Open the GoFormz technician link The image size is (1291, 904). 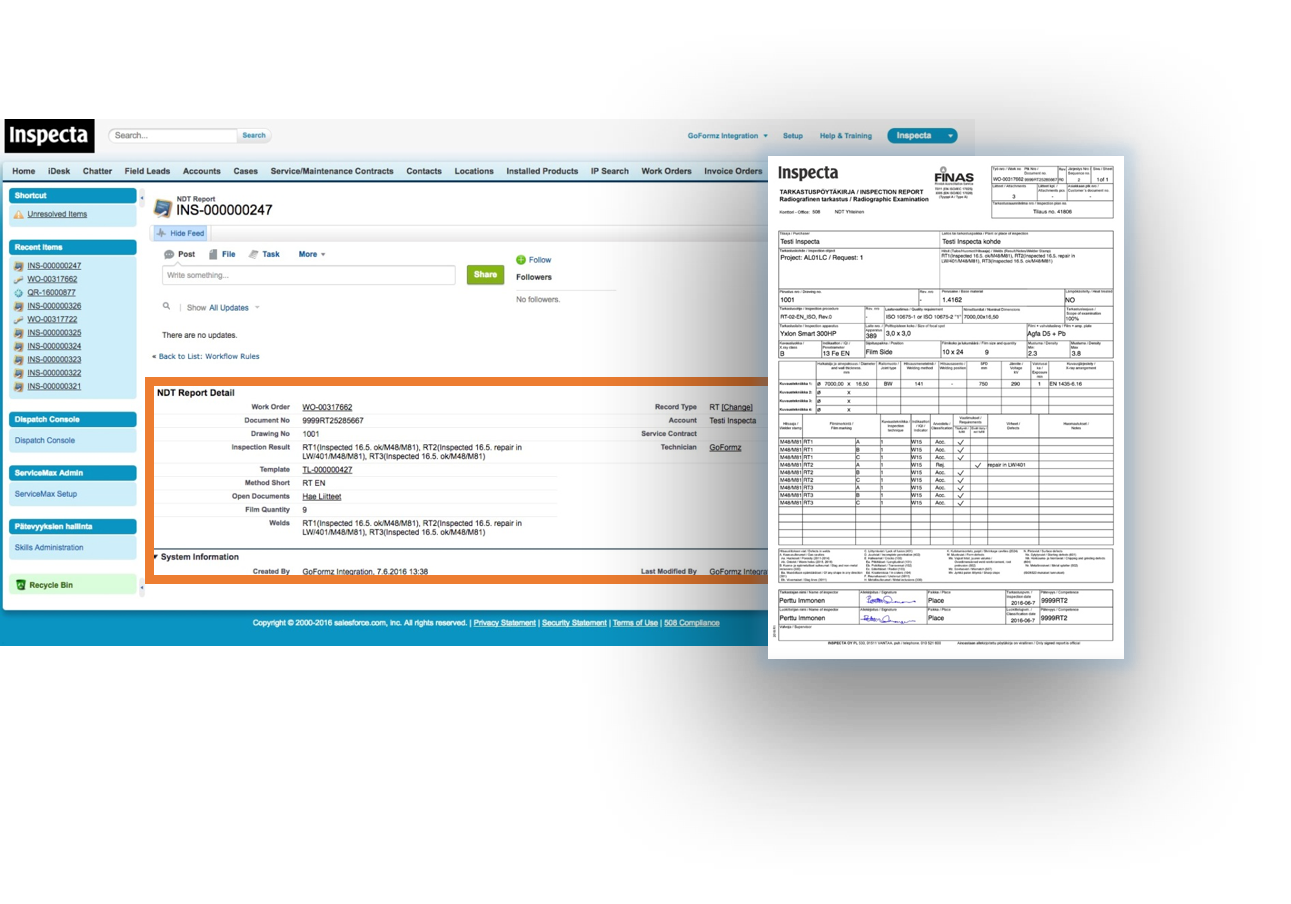(725, 447)
